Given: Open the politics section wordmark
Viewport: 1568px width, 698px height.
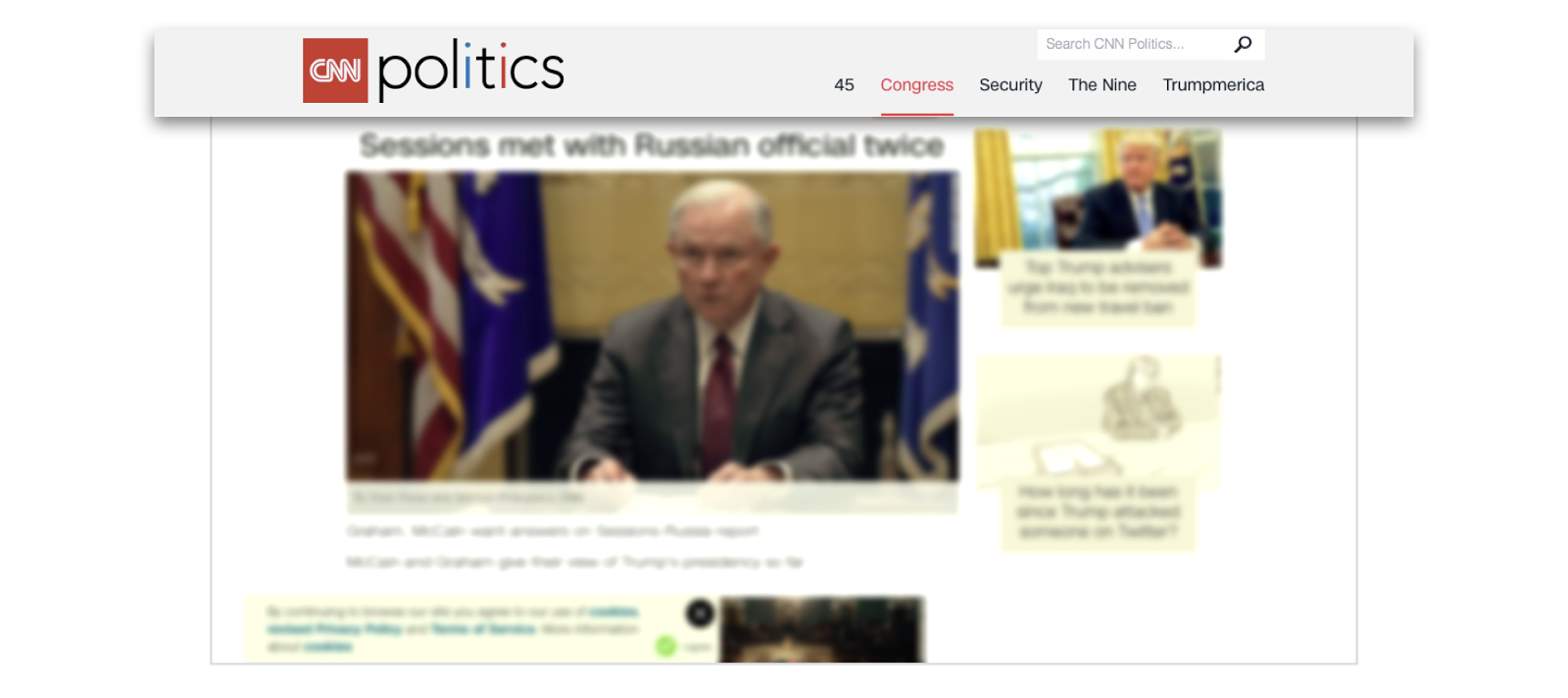Looking at the screenshot, I should [x=470, y=71].
